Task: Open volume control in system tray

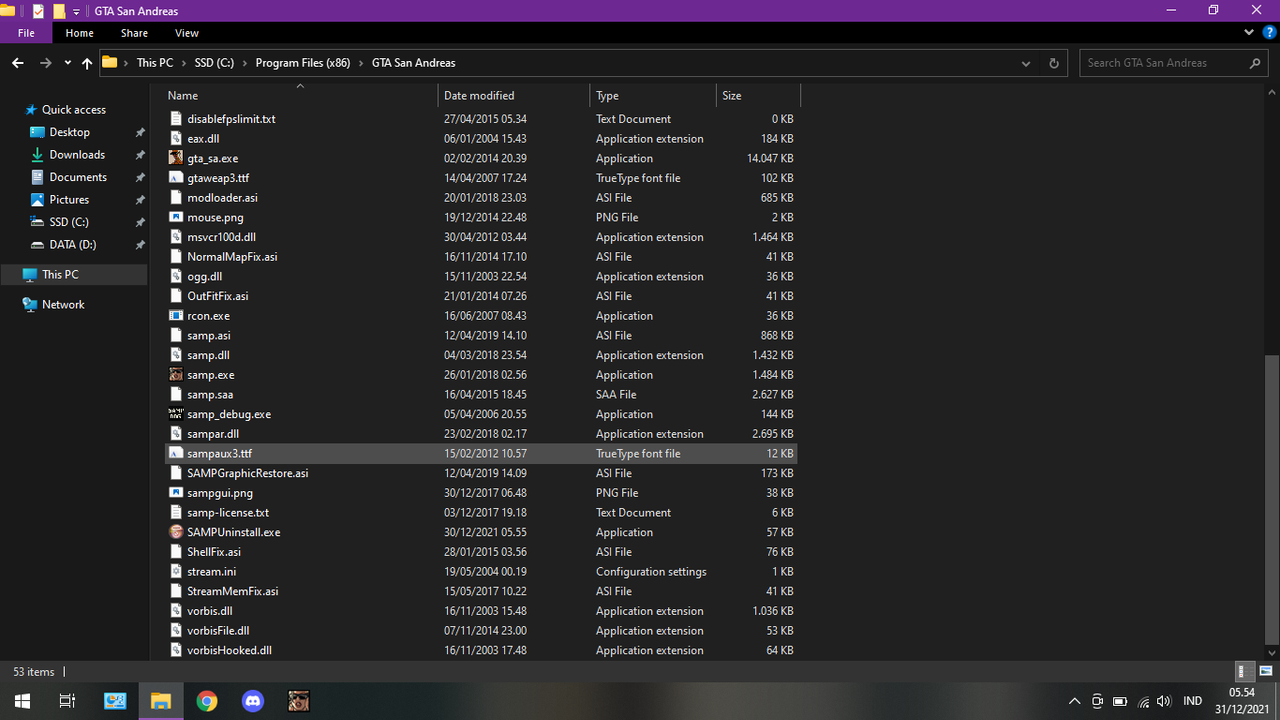Action: 1163,702
